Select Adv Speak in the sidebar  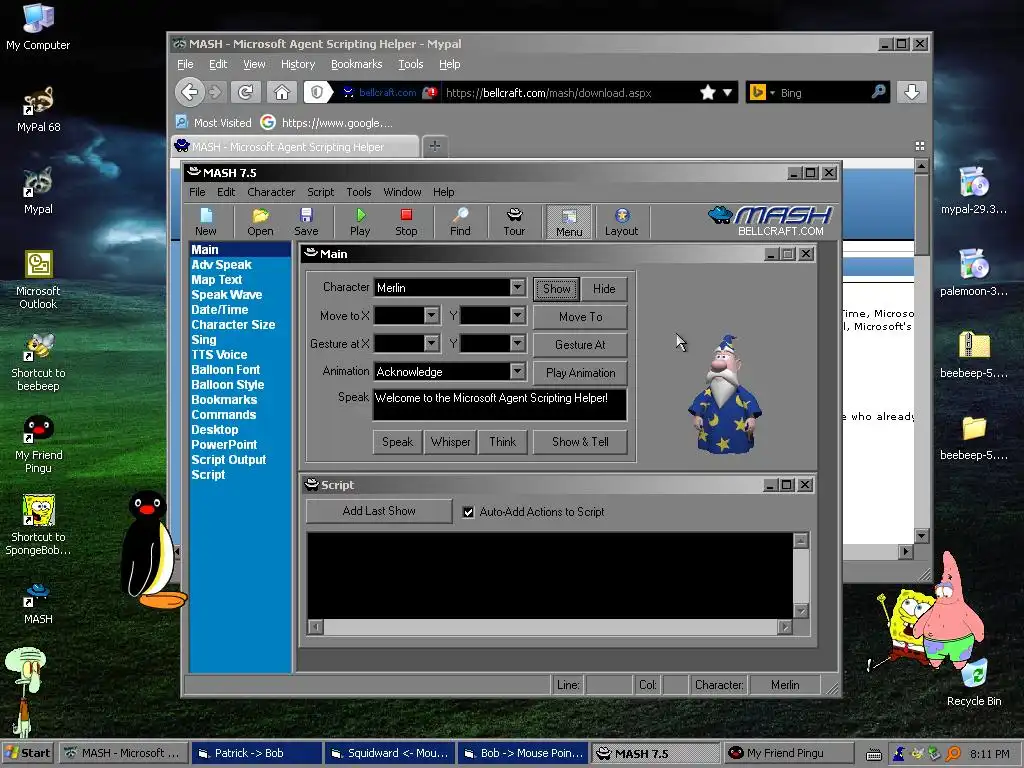(x=221, y=264)
